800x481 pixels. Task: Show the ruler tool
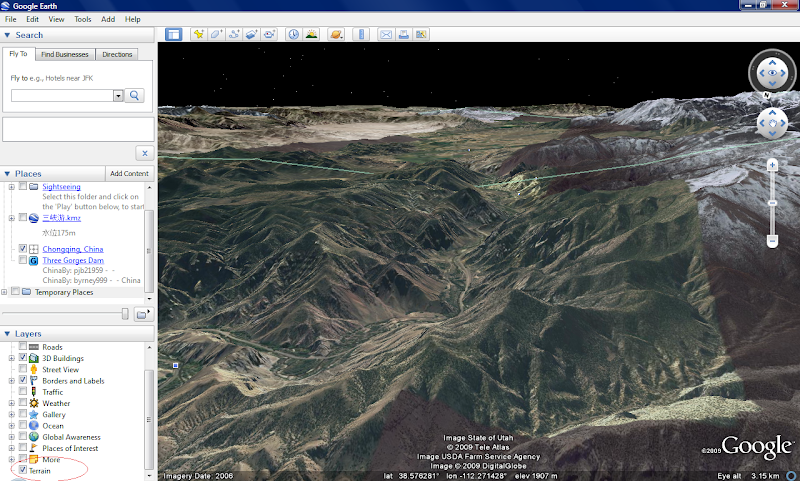pyautogui.click(x=361, y=34)
